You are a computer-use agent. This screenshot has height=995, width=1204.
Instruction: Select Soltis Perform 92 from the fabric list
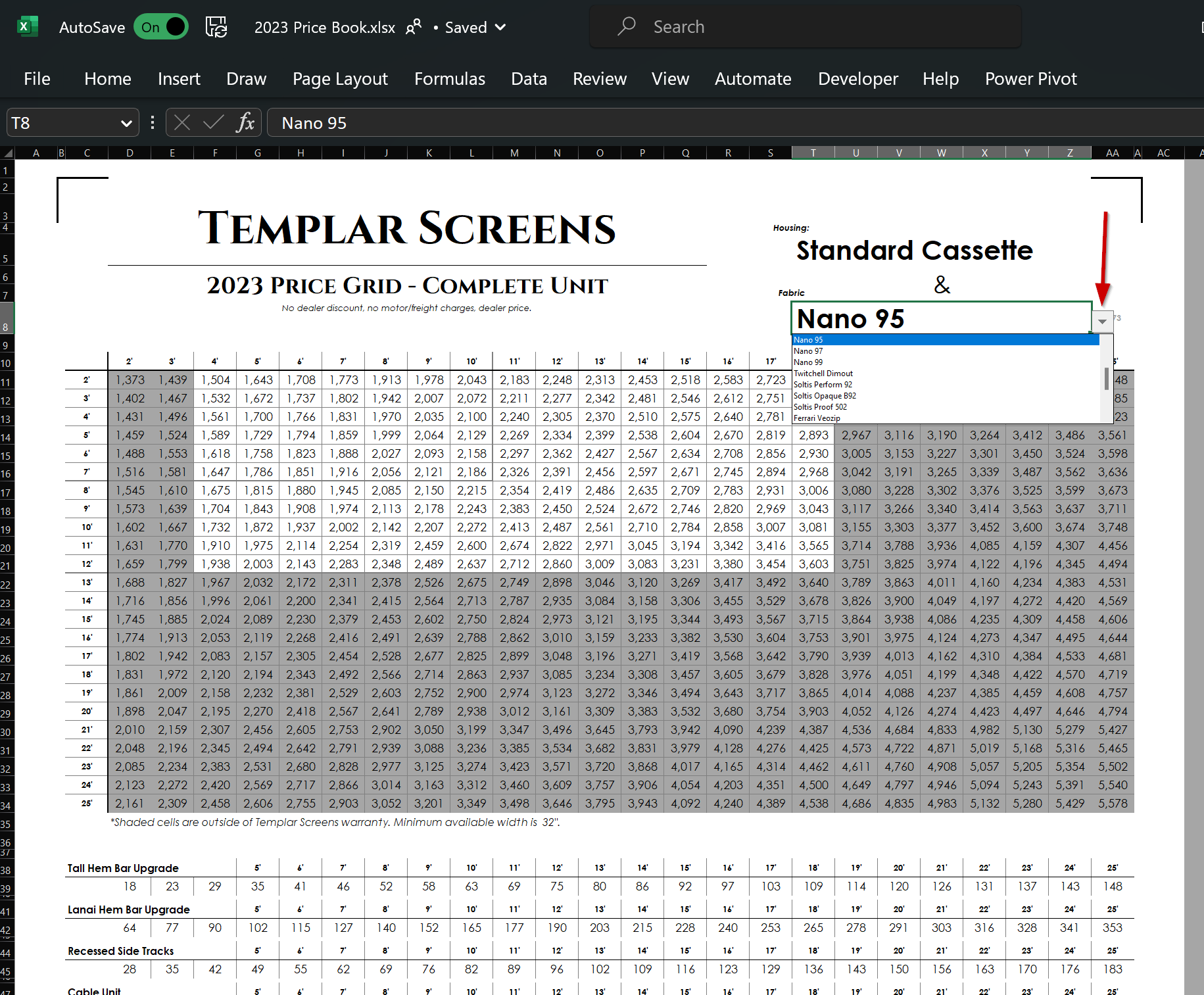823,384
